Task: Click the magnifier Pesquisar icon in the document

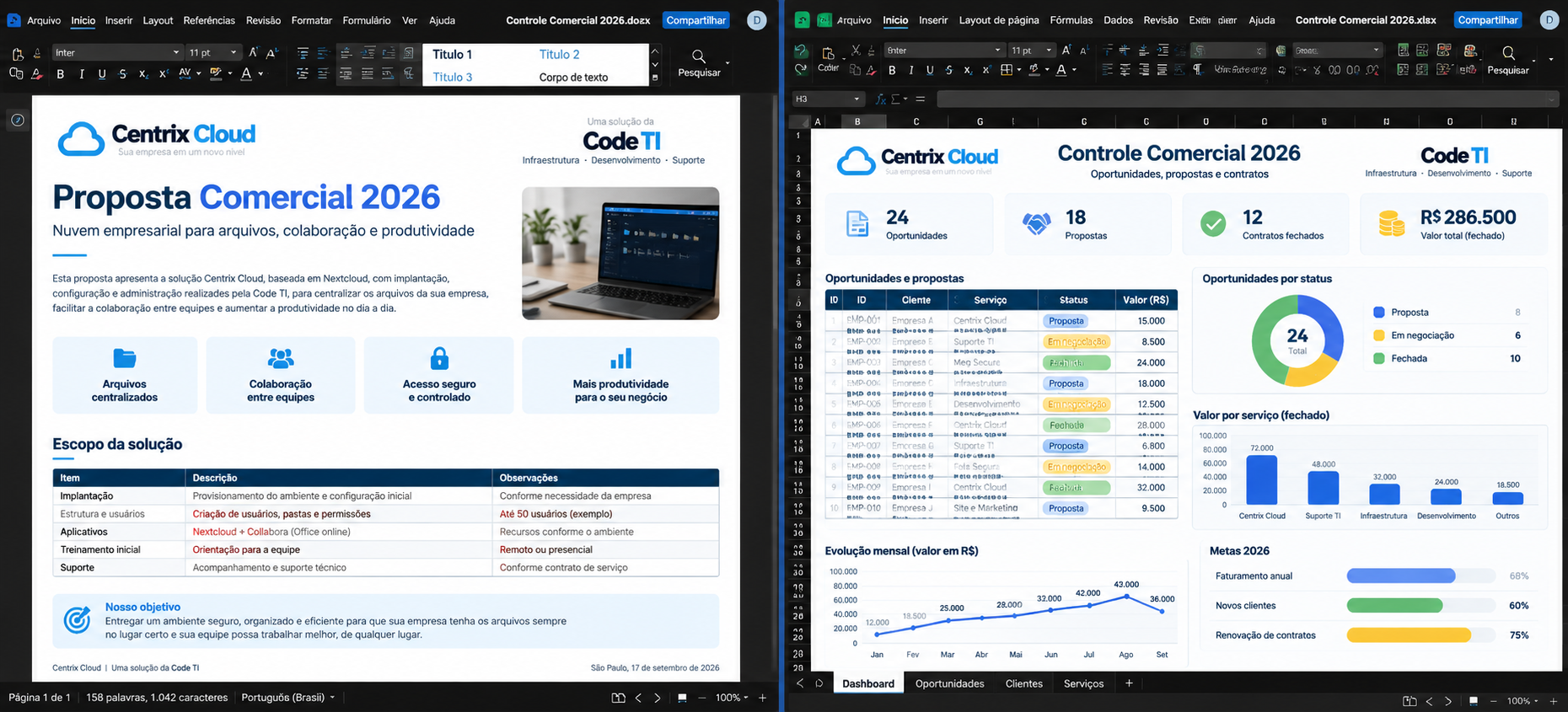Action: point(699,56)
